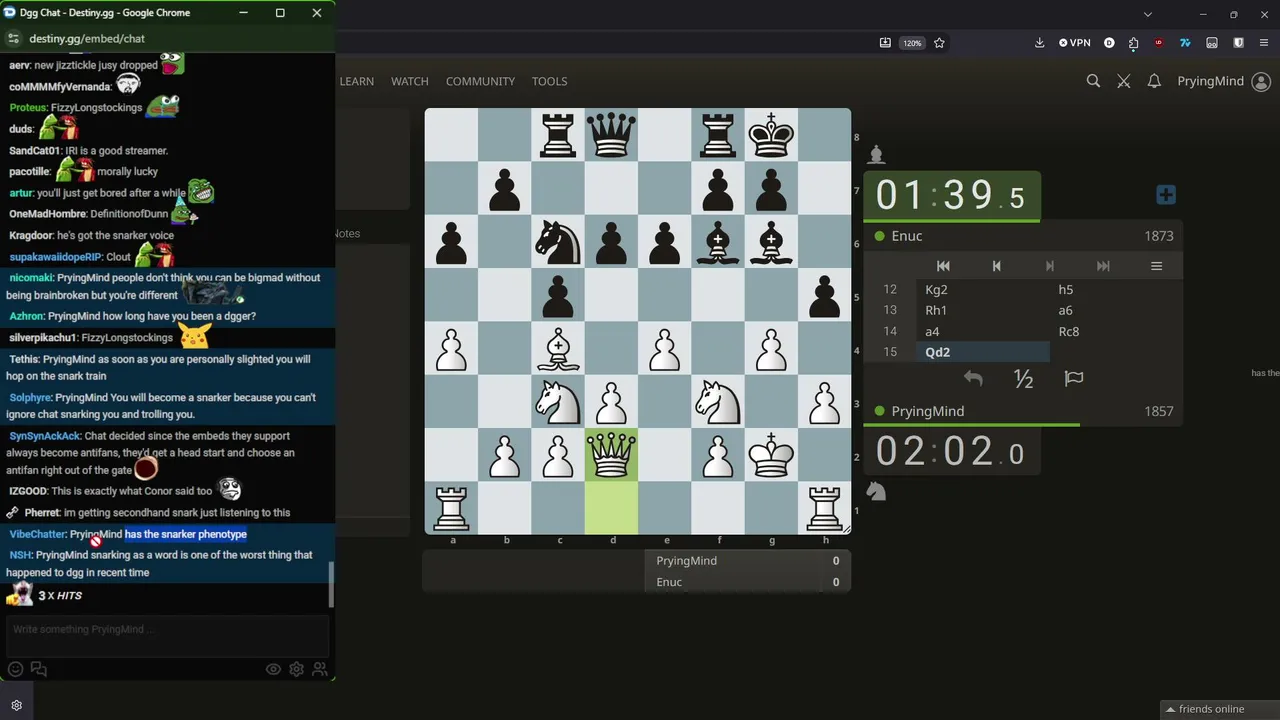
Task: Open the tab-groups extension icon in toolbar
Action: (1212, 43)
